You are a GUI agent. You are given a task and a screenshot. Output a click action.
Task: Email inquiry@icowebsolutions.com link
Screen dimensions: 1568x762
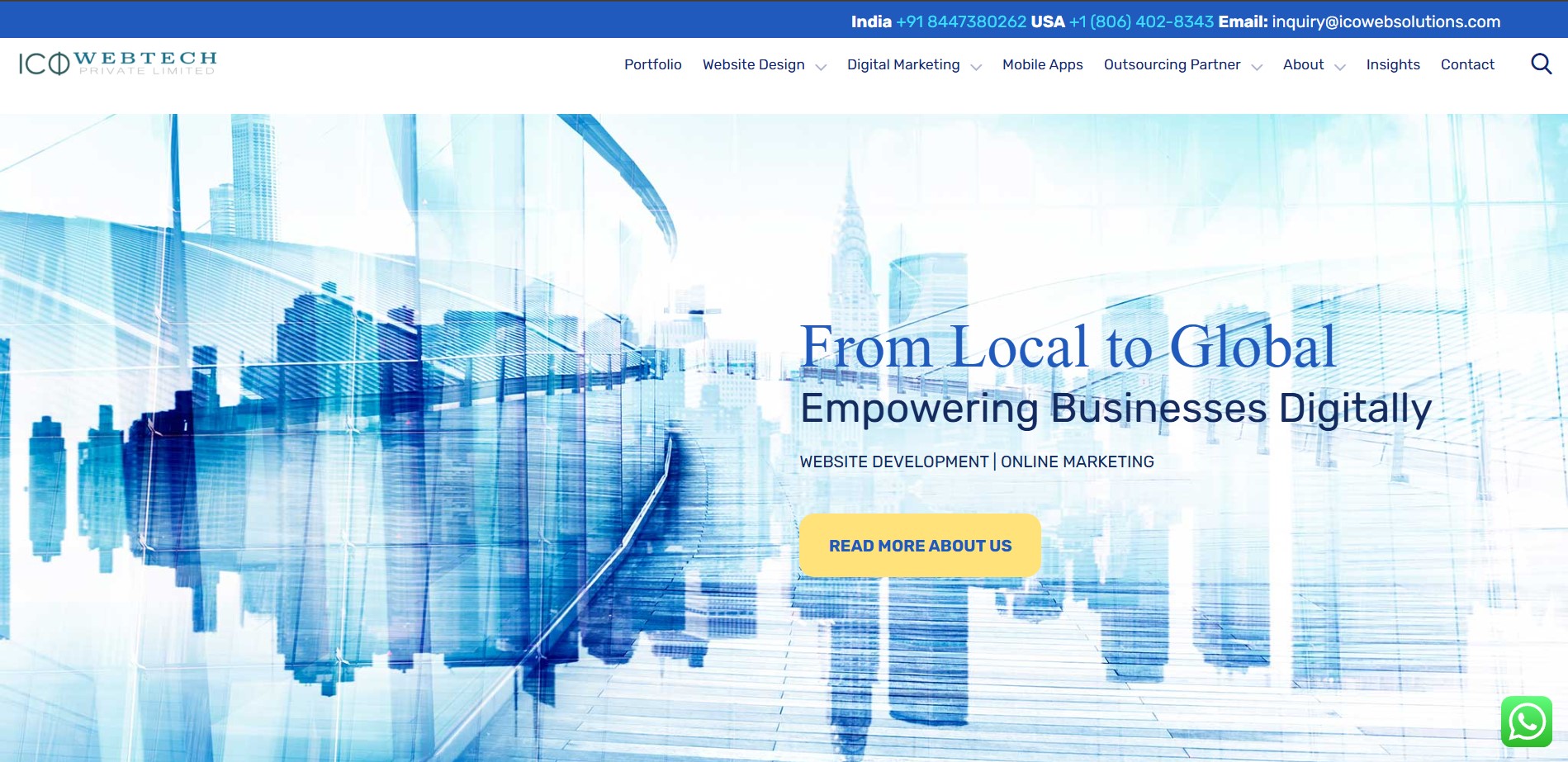click(1386, 21)
